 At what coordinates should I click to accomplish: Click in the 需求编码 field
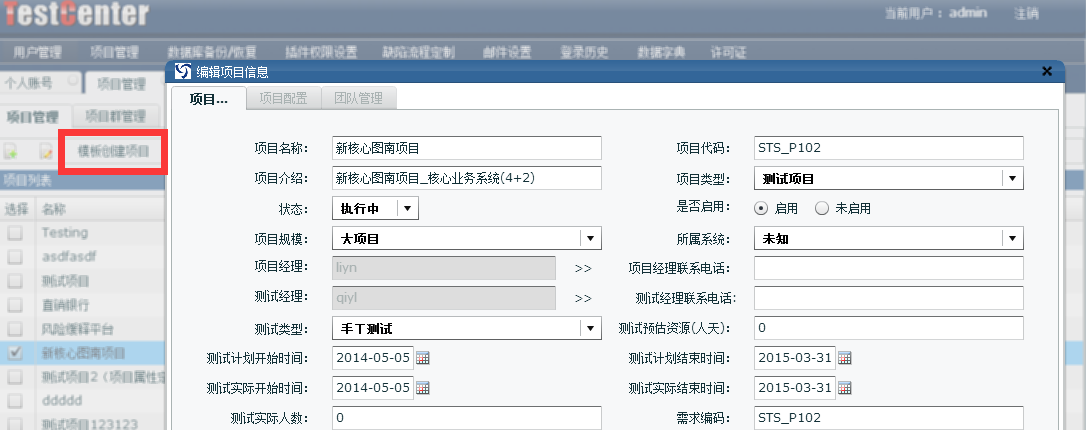click(x=889, y=418)
